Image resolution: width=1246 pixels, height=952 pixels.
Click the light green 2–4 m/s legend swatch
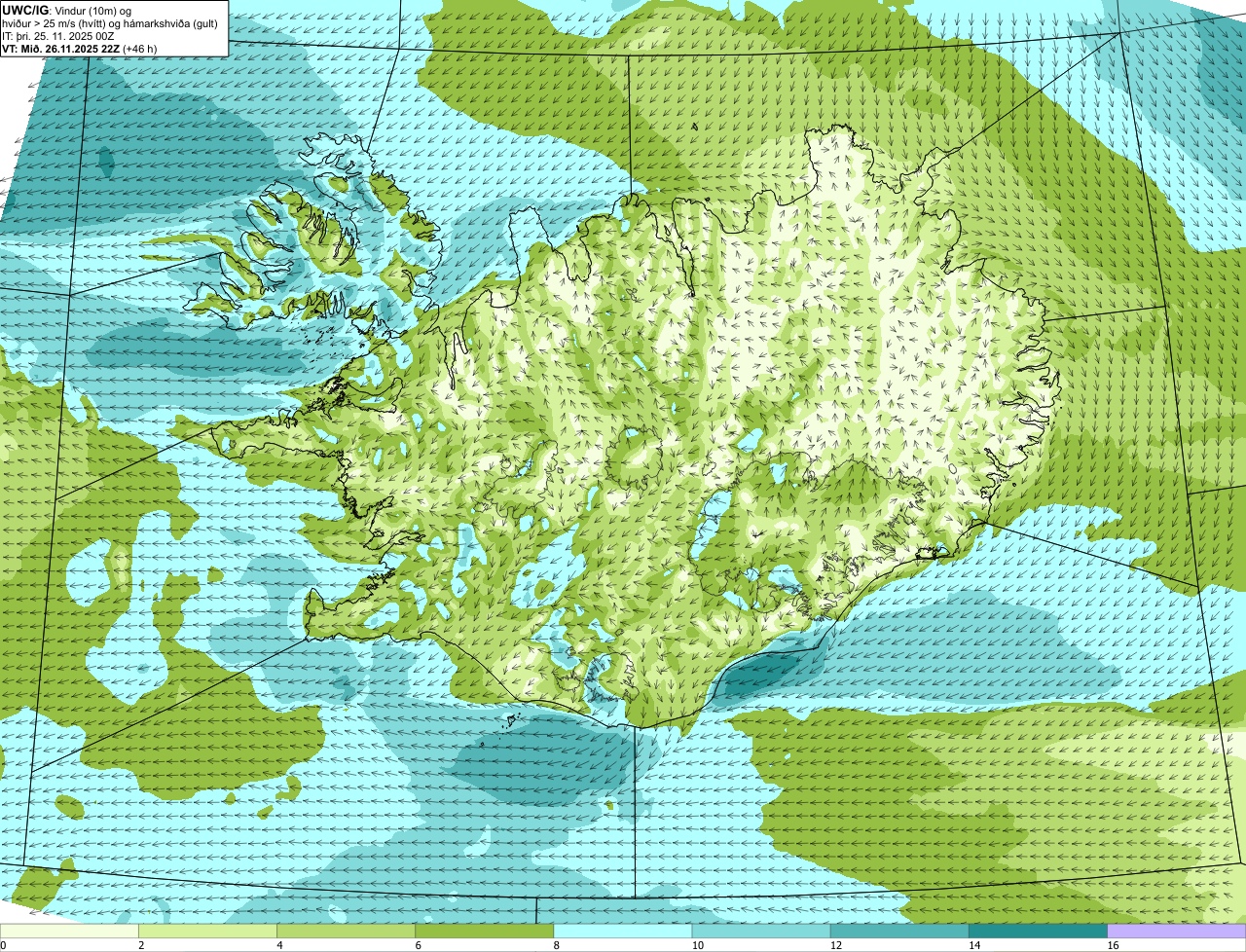[x=208, y=932]
